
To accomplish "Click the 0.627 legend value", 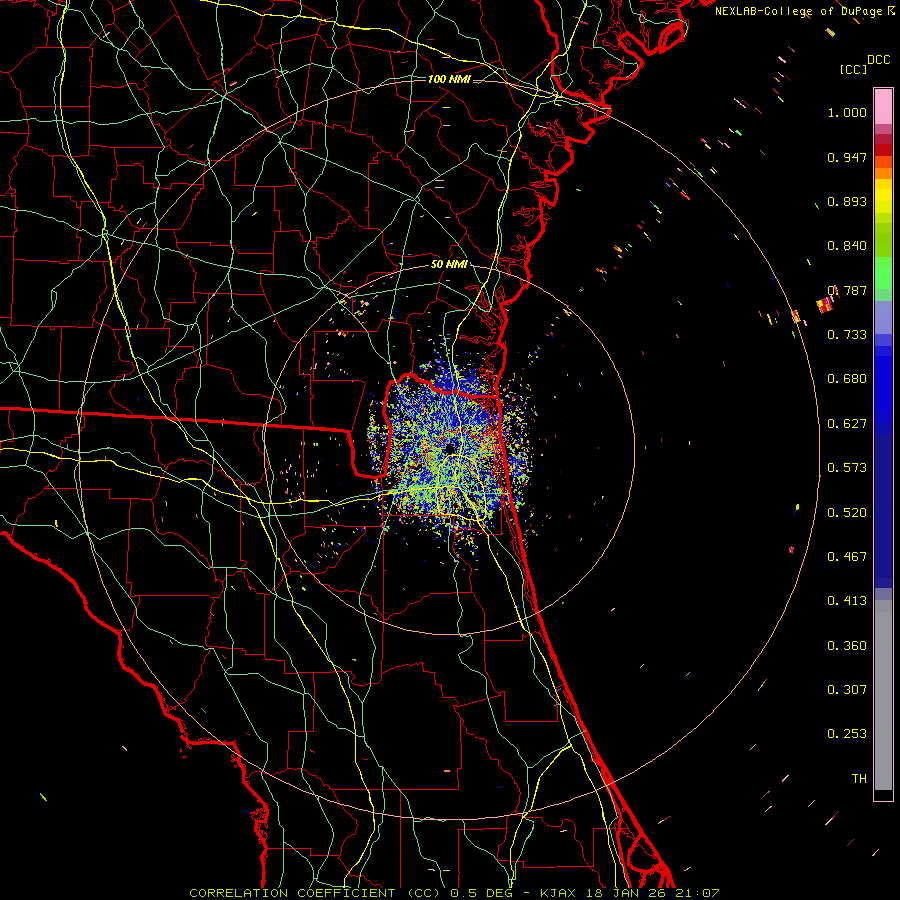I will pyautogui.click(x=847, y=424).
